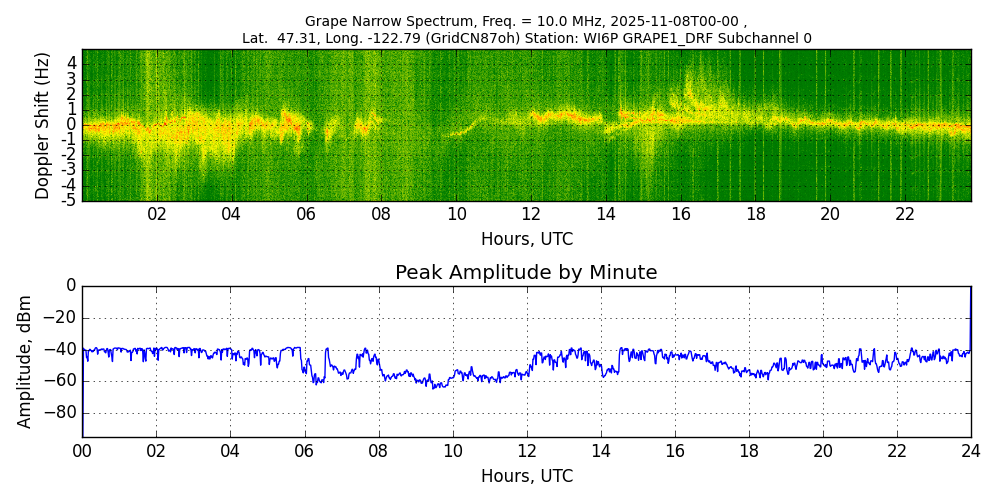Click the Grape Narrow Spectrum title line
1000x500 pixels.
click(x=526, y=21)
